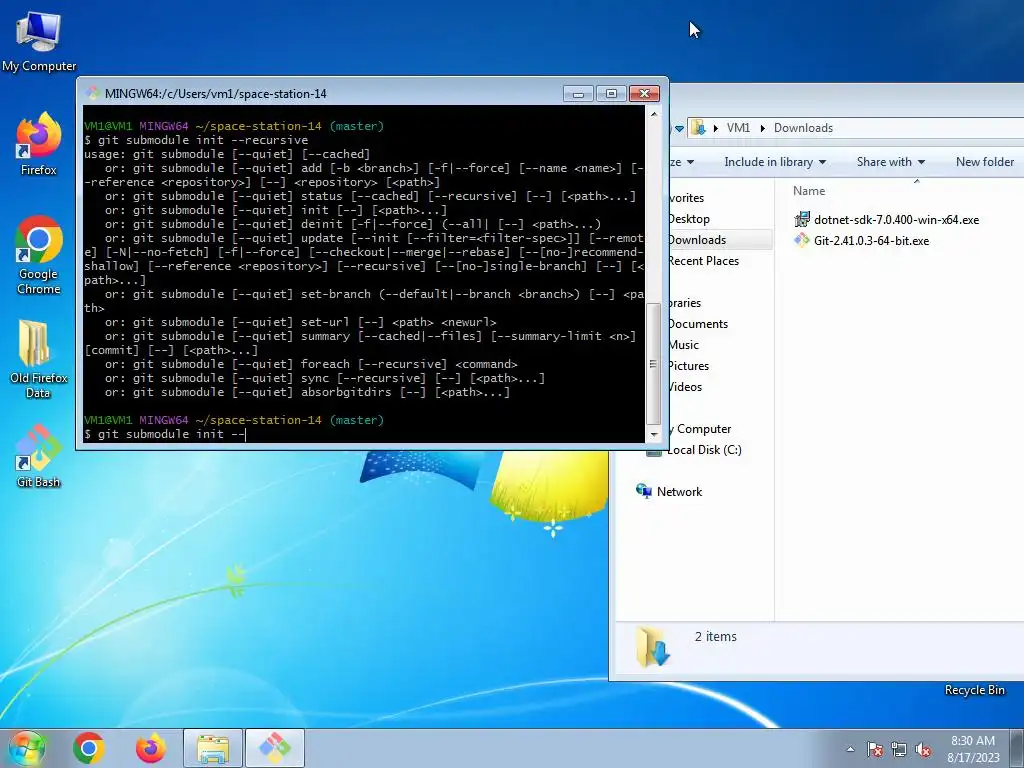1024x768 pixels.
Task: Minimize the MINGW64 terminal window
Action: tap(578, 93)
